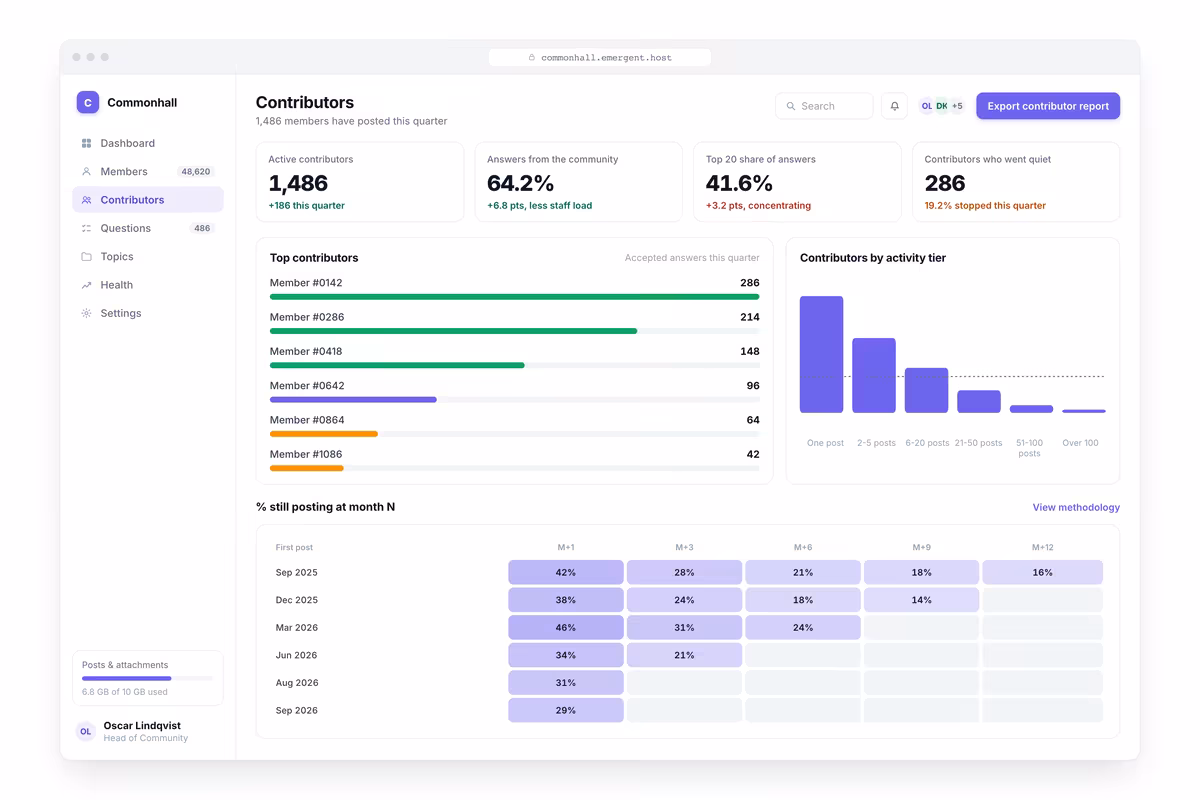This screenshot has height=800, width=1200.
Task: Click the 6-20 posts chart bar
Action: click(x=926, y=391)
